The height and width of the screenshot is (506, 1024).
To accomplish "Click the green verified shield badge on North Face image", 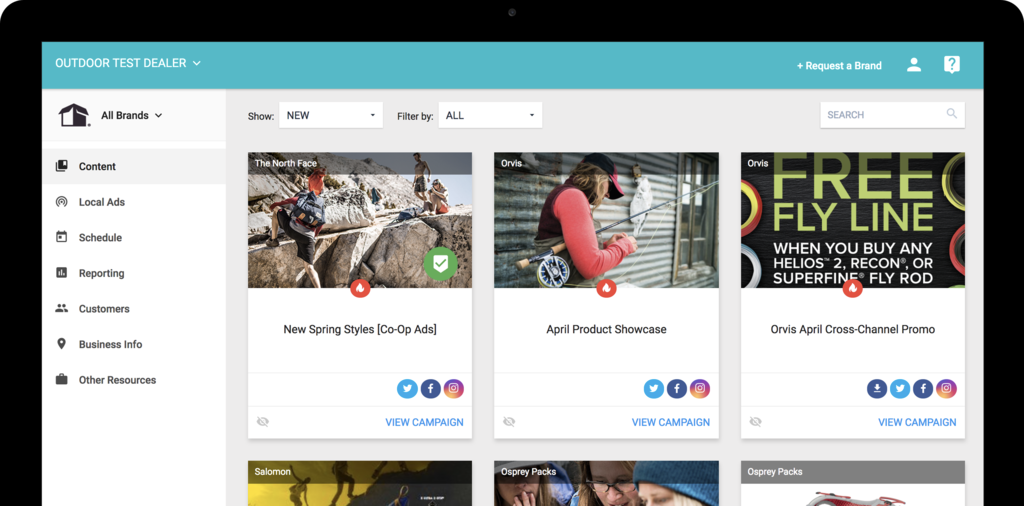I will (441, 264).
